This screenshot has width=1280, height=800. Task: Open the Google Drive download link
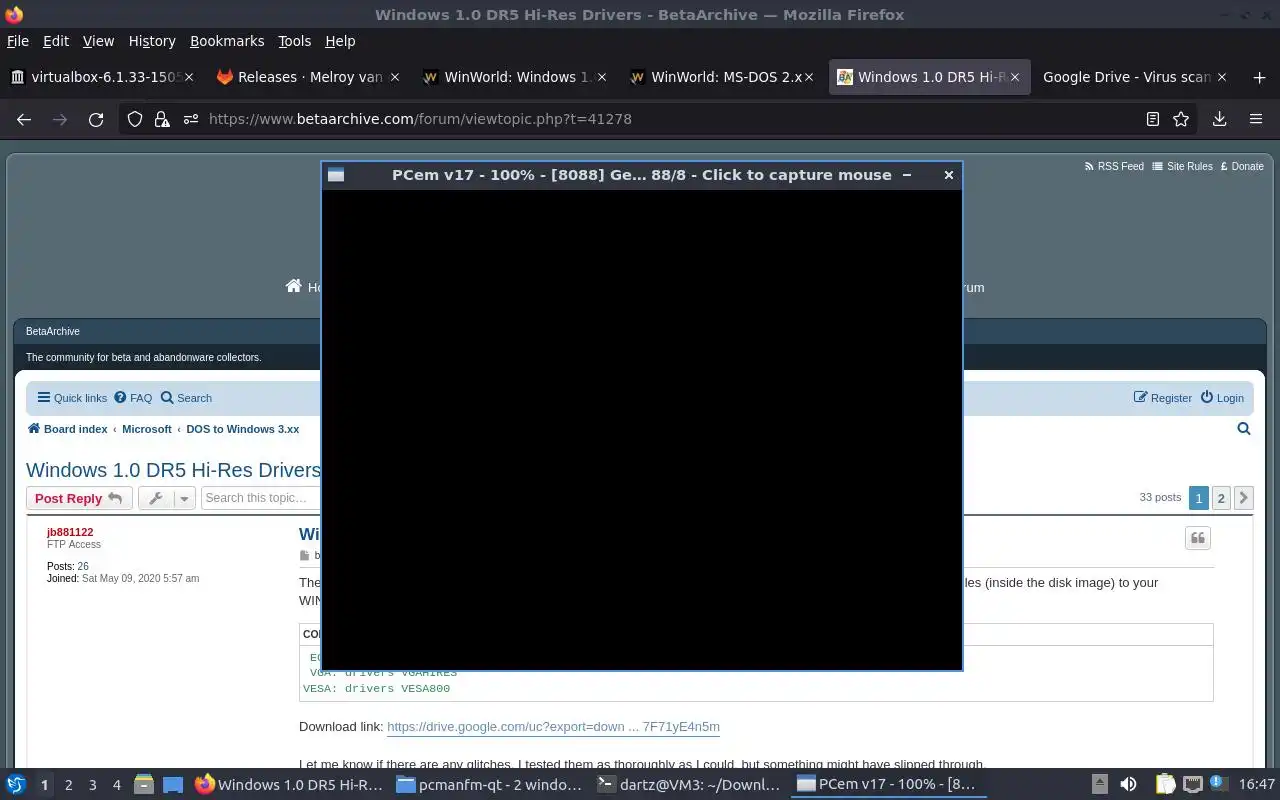pos(553,727)
